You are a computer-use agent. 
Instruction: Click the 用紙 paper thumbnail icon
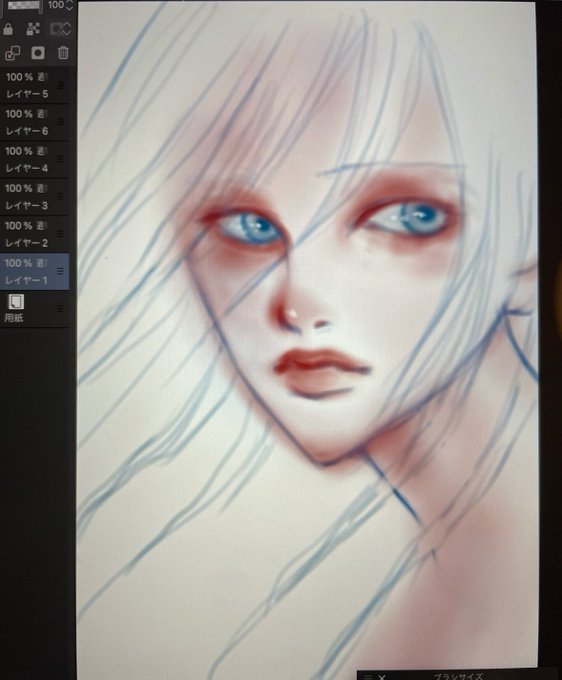tap(16, 301)
